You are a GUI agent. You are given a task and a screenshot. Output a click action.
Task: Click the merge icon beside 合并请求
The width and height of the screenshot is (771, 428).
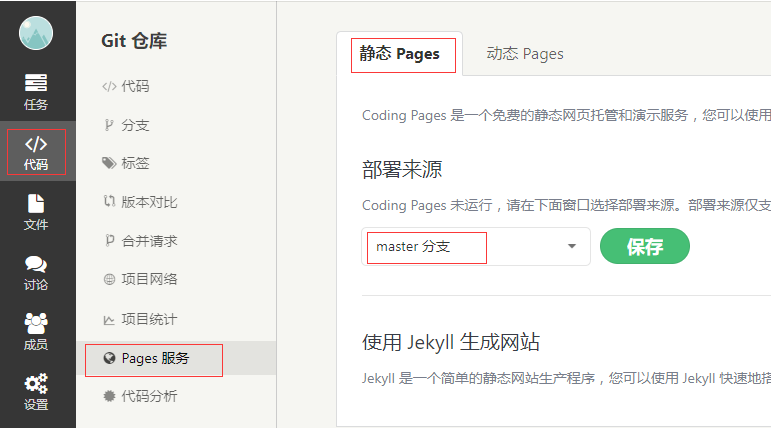pyautogui.click(x=109, y=241)
